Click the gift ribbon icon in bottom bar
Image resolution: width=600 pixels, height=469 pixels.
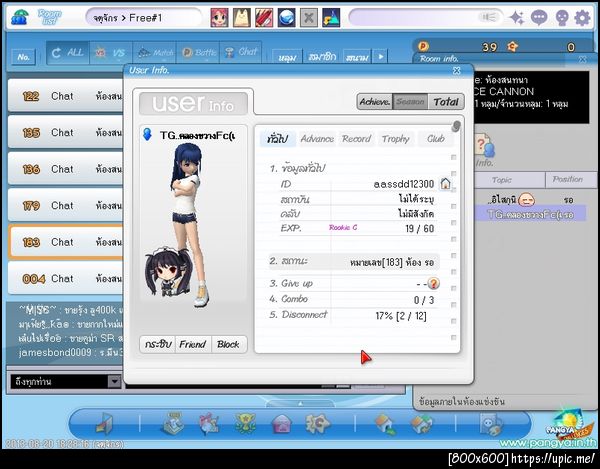pos(209,424)
